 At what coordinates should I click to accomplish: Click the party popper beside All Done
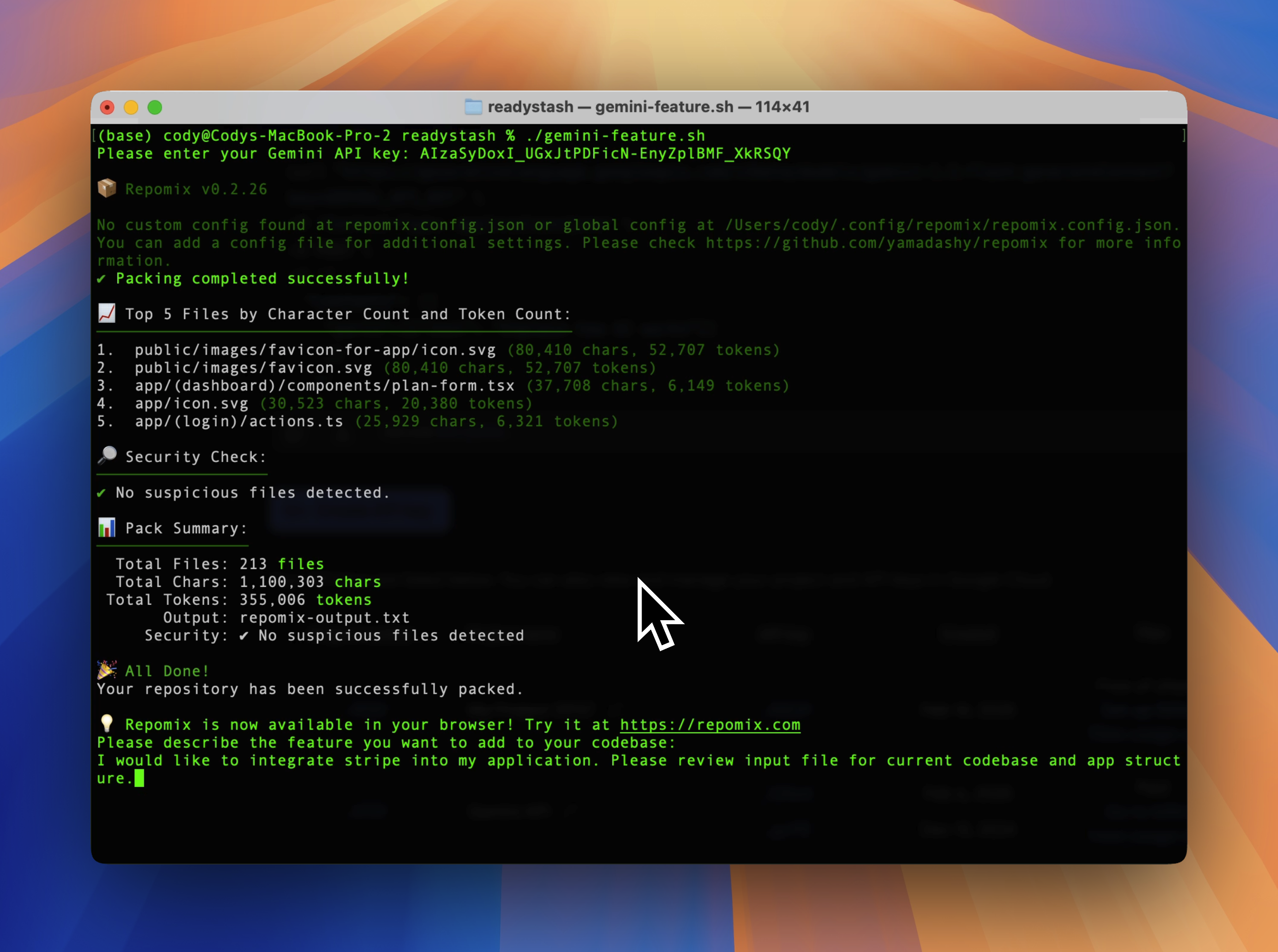pyautogui.click(x=107, y=669)
